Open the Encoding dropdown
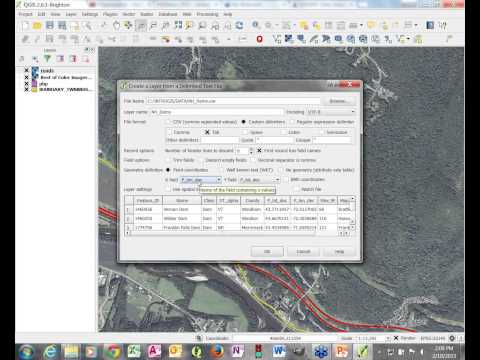Viewport: 480px width, 360px height. 331,112
